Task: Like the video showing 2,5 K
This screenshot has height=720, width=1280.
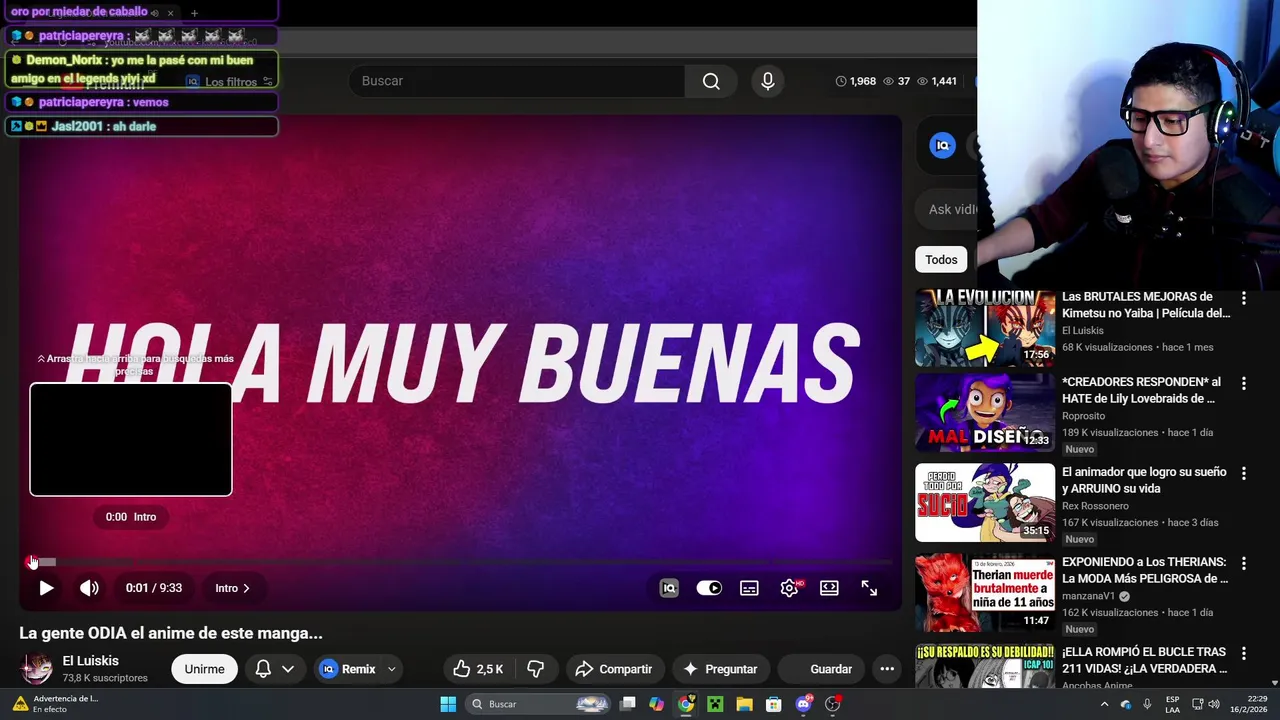Action: point(478,669)
